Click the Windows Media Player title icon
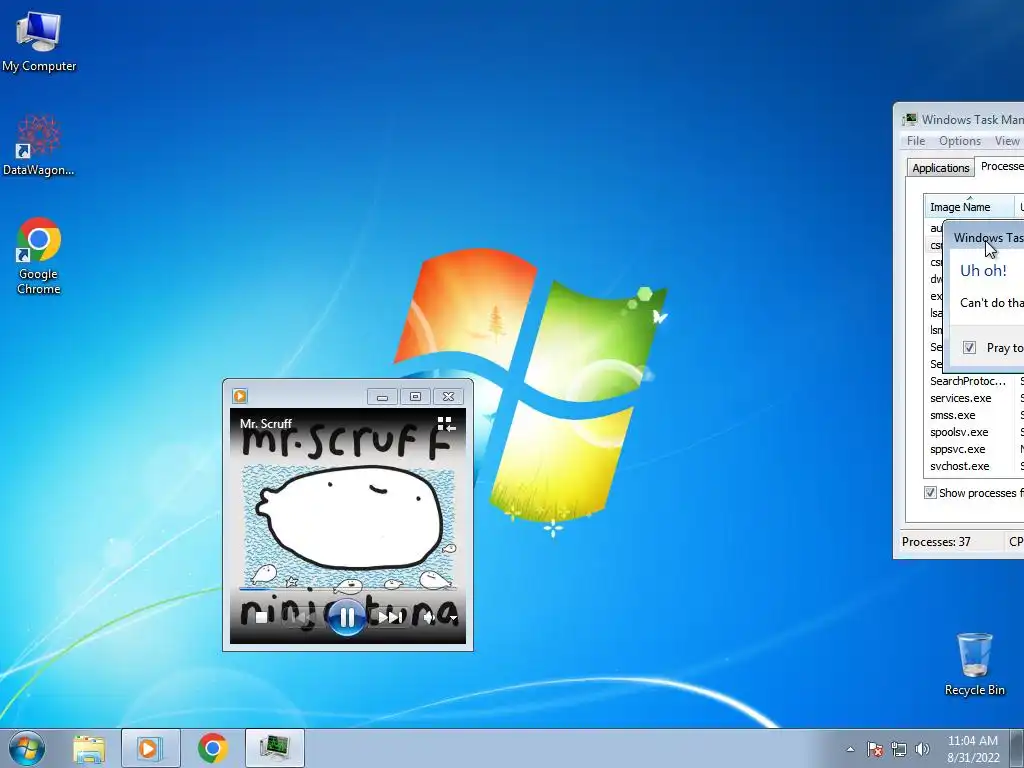Screen dimensions: 1024x768 point(240,396)
